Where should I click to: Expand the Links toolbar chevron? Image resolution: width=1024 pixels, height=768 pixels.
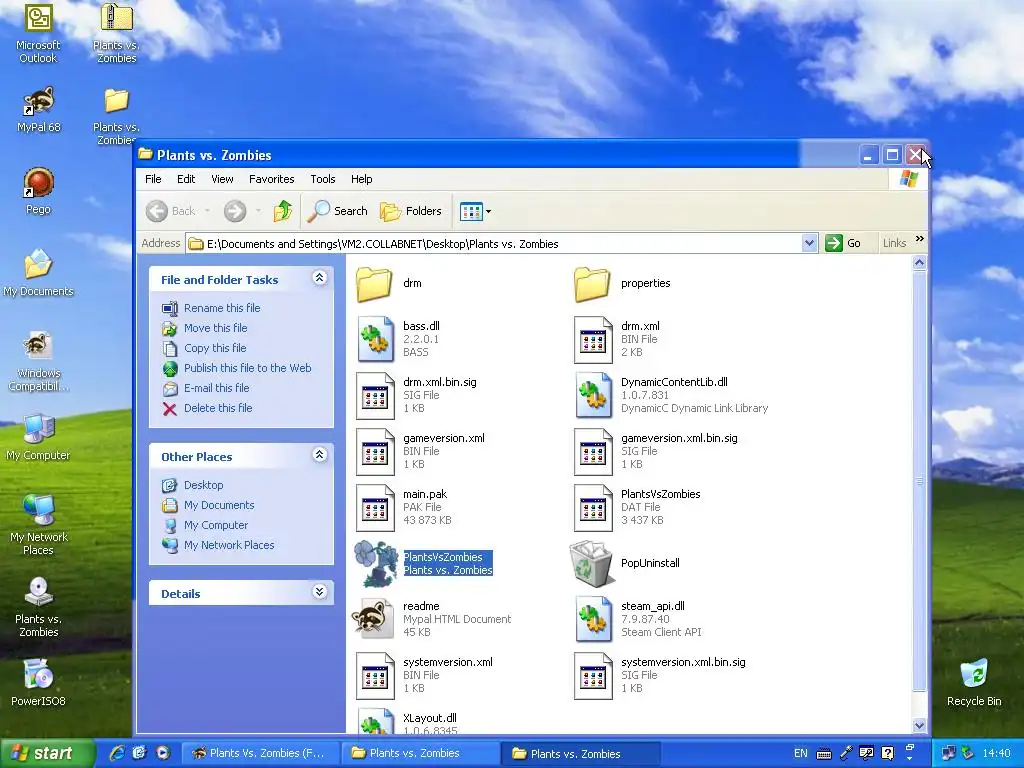pos(920,239)
